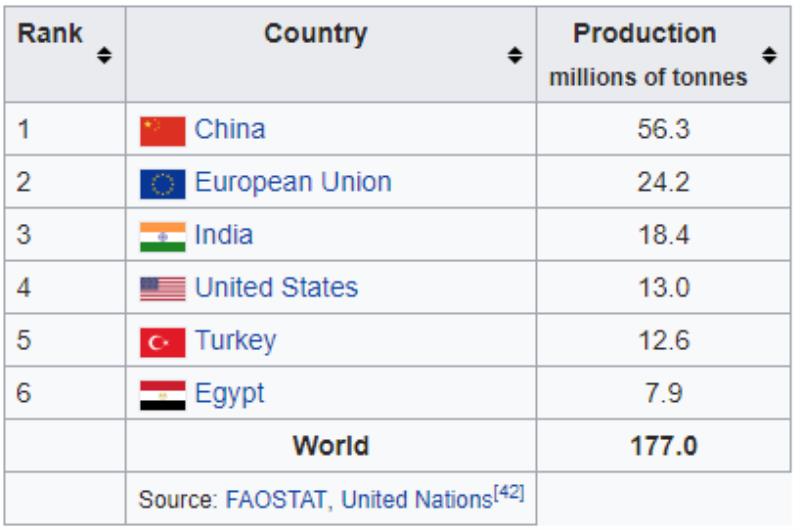This screenshot has width=800, height=530.
Task: Click the Egypt flag icon
Action: 163,395
